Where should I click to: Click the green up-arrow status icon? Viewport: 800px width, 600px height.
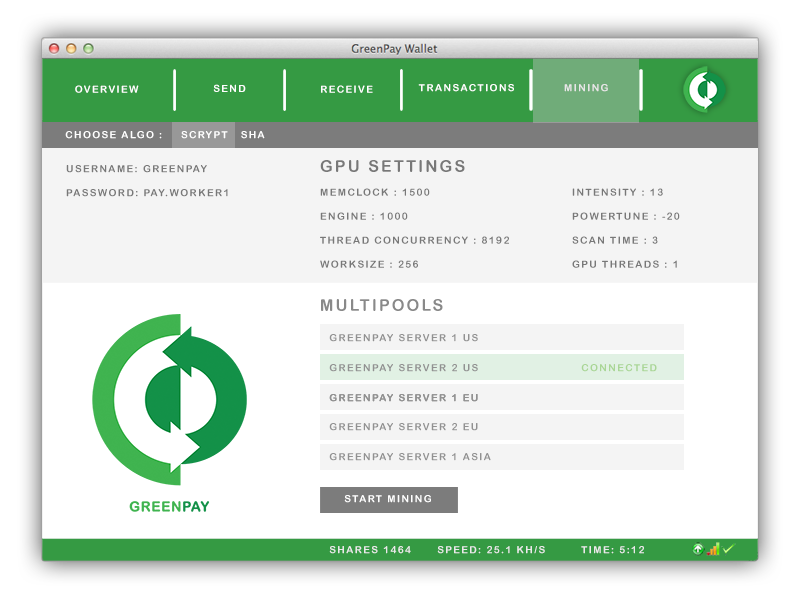698,549
